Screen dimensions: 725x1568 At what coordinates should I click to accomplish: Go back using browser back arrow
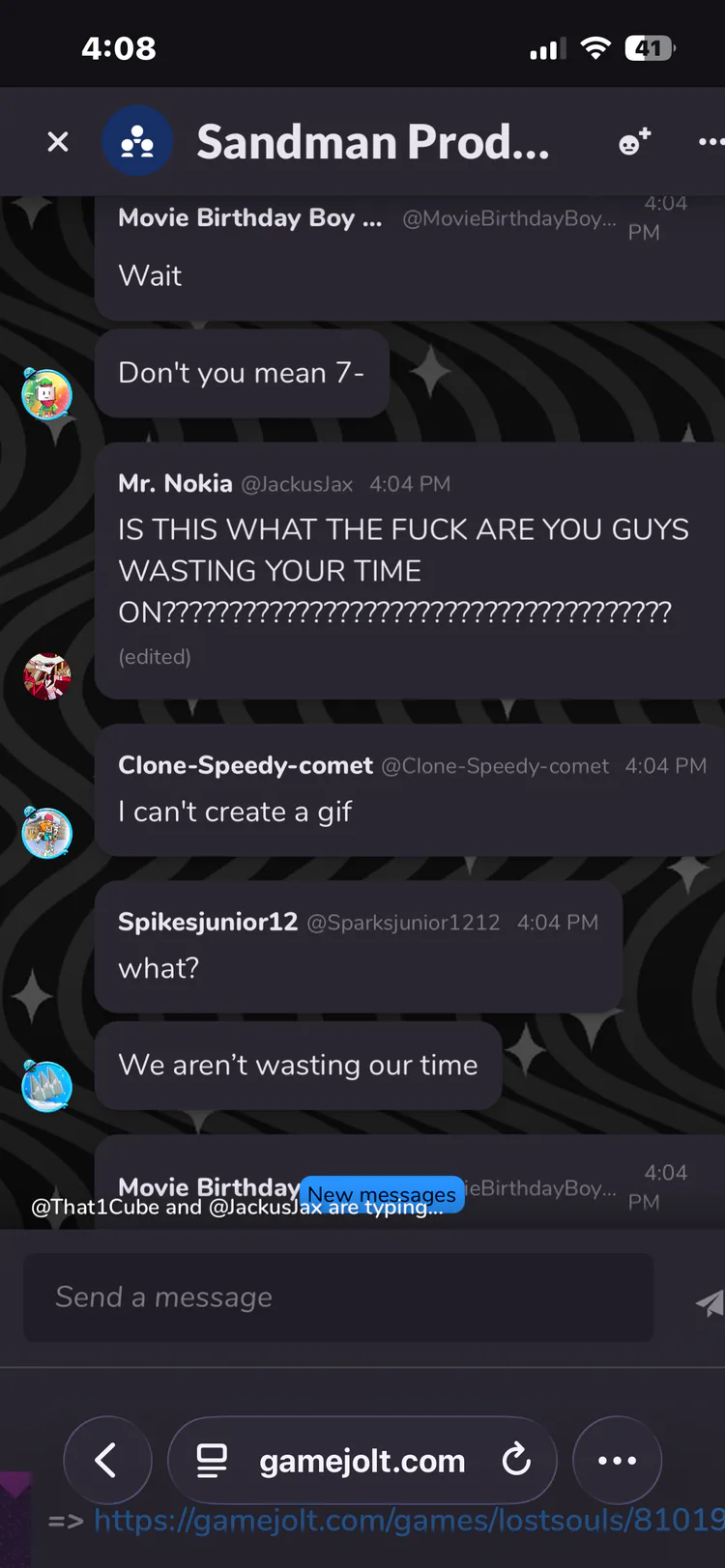coord(107,1460)
